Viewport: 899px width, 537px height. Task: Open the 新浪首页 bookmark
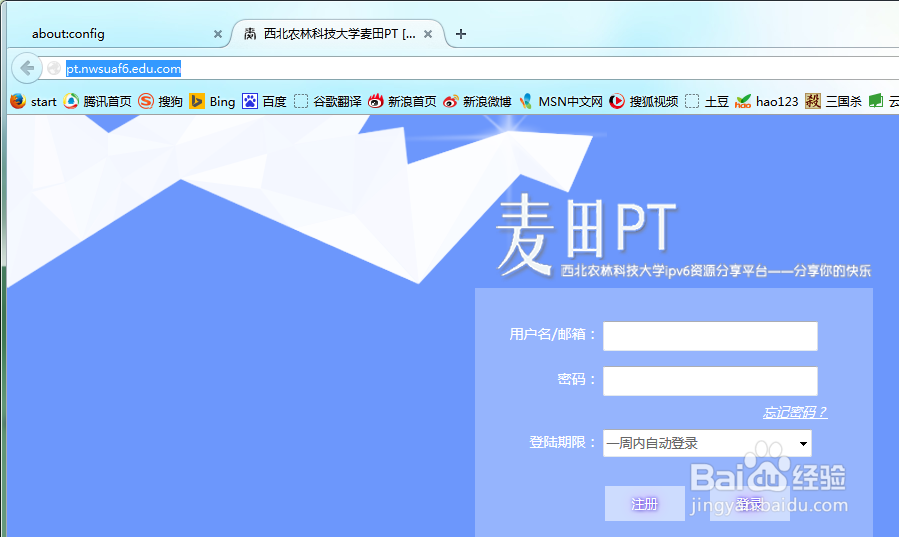[402, 101]
